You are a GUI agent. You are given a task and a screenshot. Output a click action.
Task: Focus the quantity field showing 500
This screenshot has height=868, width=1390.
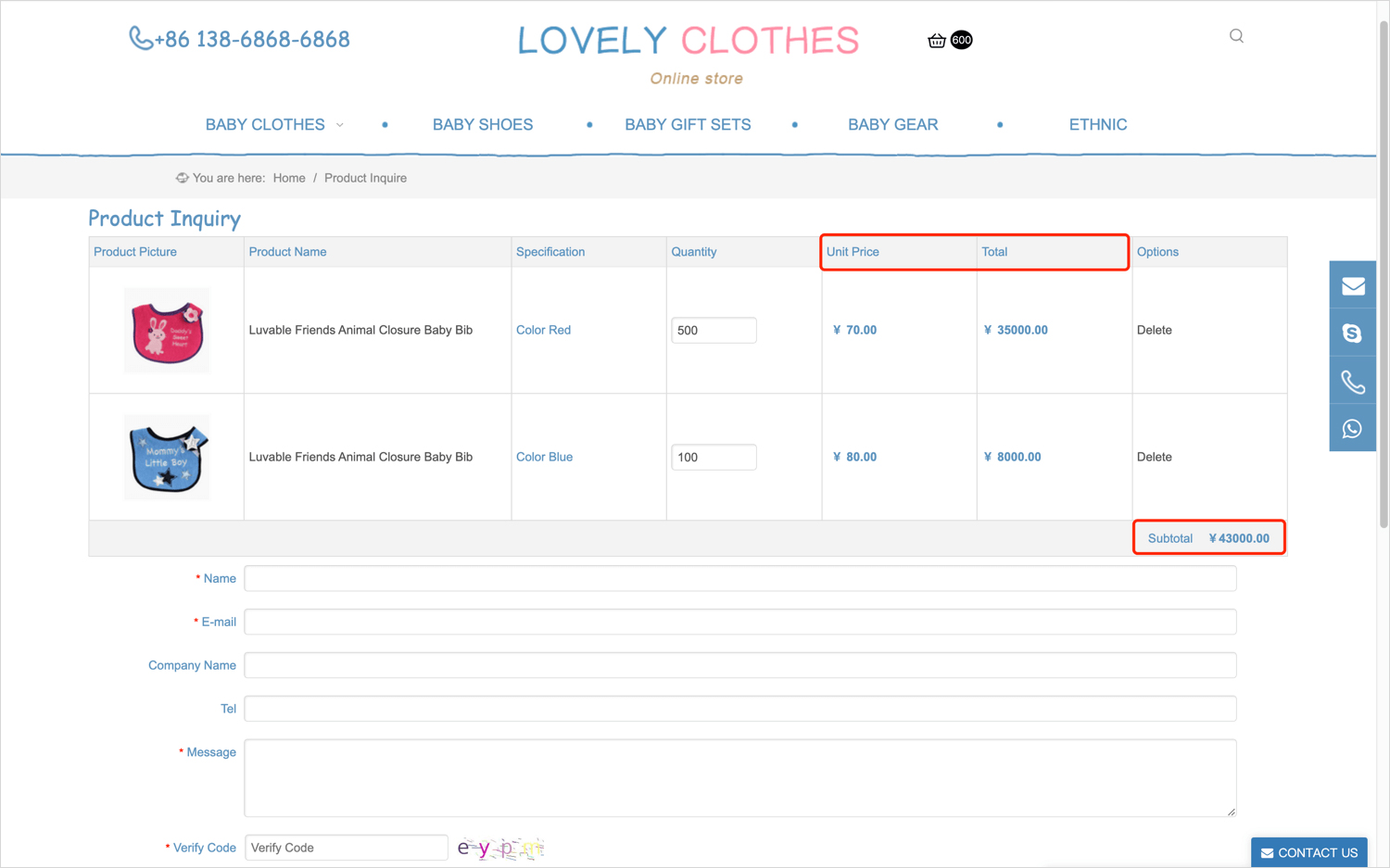(x=713, y=331)
